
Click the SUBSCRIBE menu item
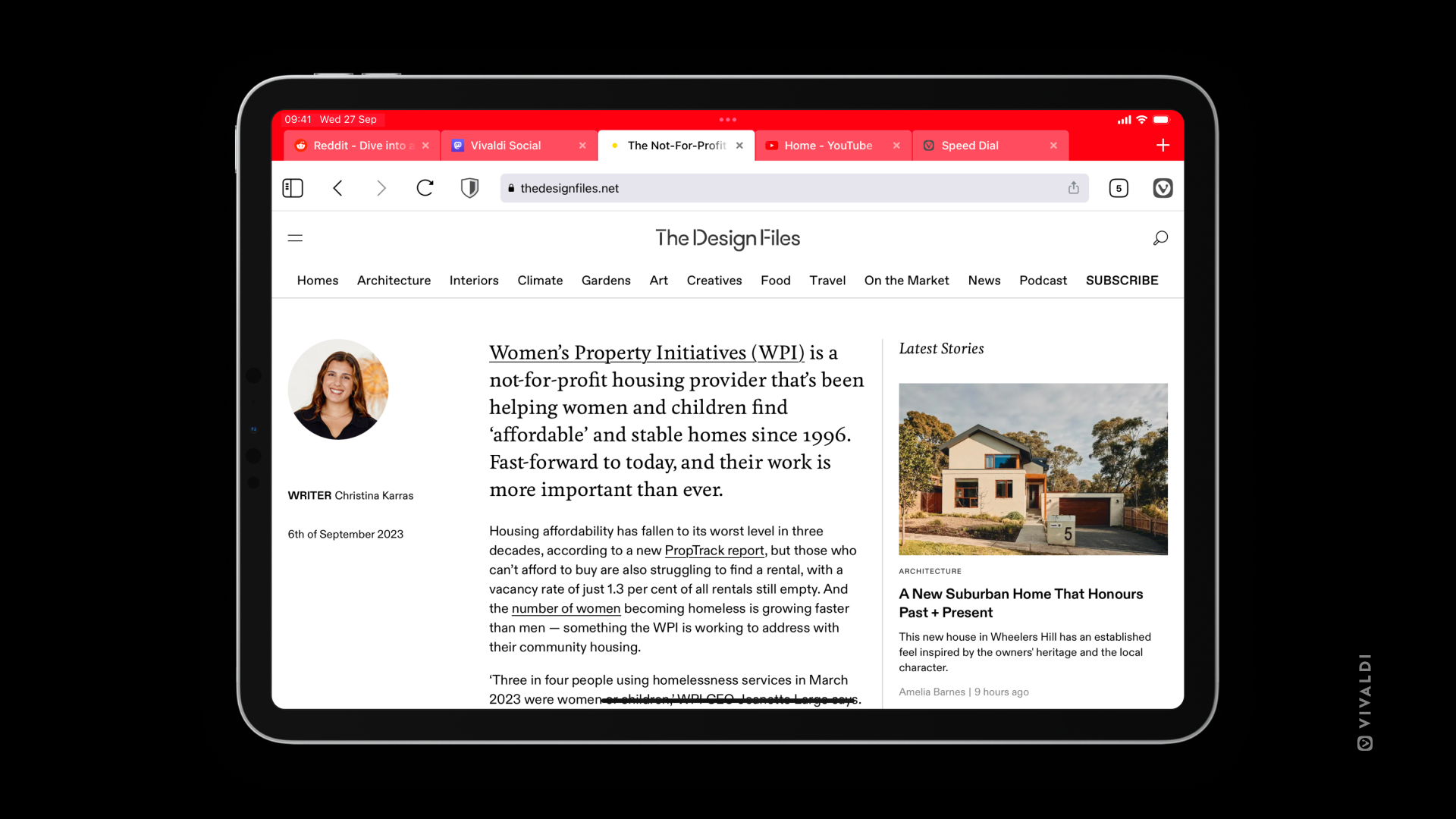1121,280
